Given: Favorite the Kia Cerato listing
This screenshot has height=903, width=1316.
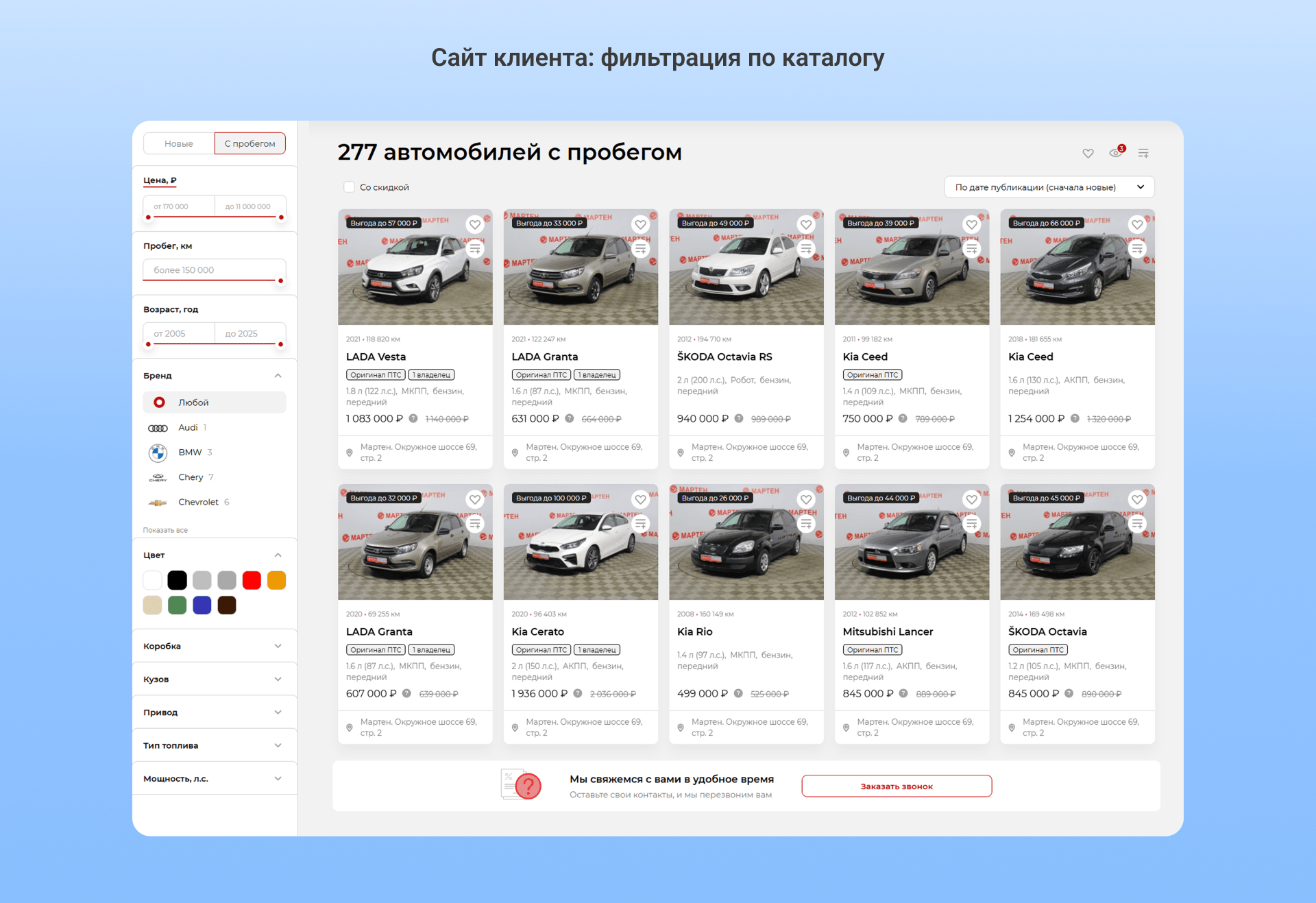Looking at the screenshot, I should (x=640, y=499).
